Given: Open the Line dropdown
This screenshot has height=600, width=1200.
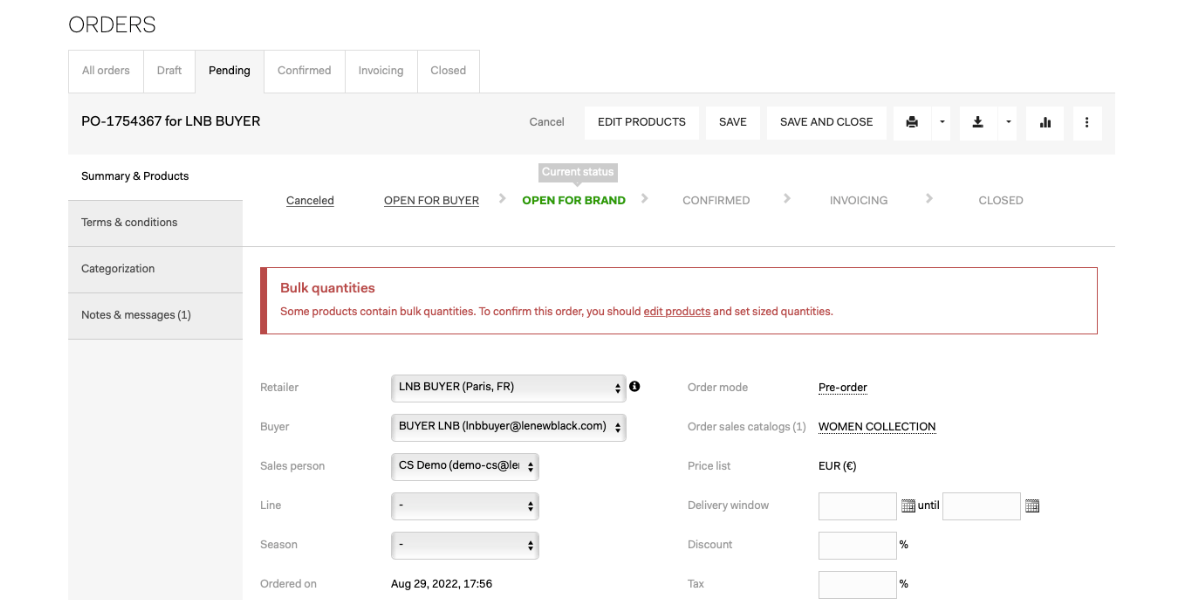Looking at the screenshot, I should coord(465,506).
